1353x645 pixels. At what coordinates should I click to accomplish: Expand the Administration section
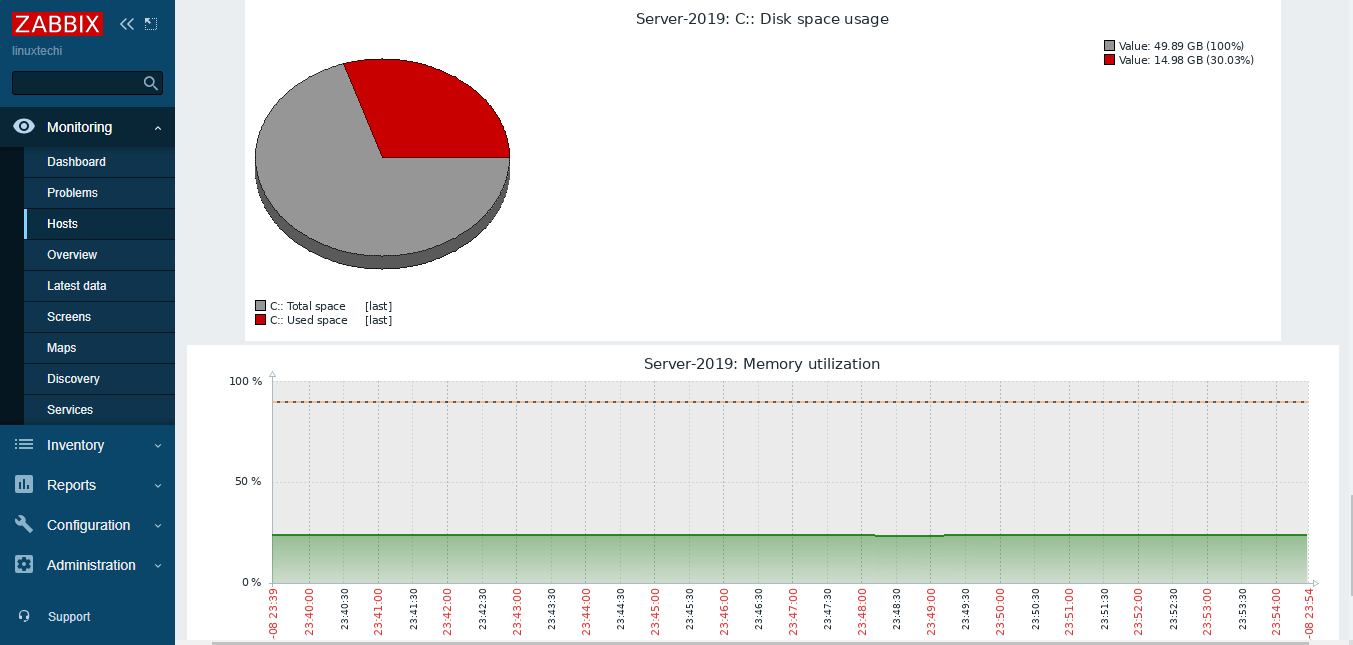click(x=156, y=565)
